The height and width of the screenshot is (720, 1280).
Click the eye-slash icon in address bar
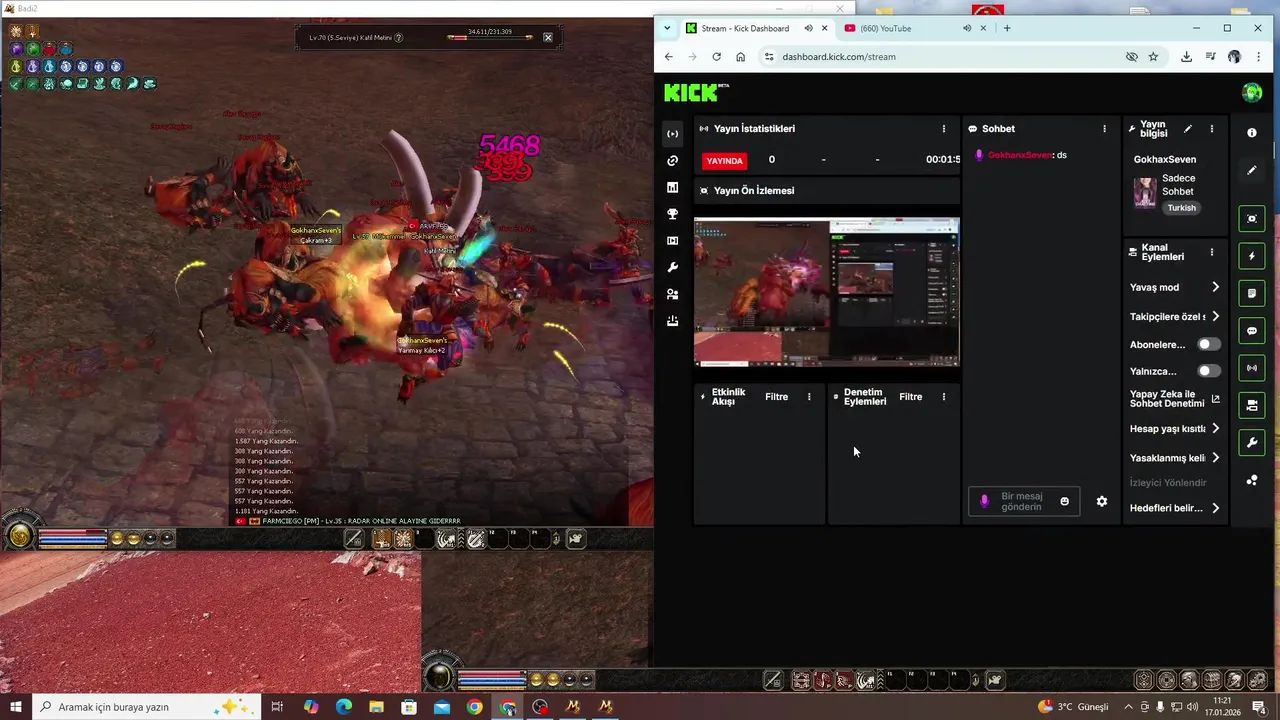[1132, 57]
